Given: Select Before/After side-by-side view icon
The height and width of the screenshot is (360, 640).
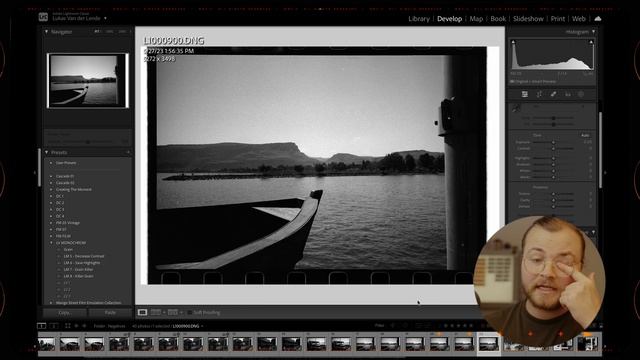Looking at the screenshot, I should (x=156, y=312).
